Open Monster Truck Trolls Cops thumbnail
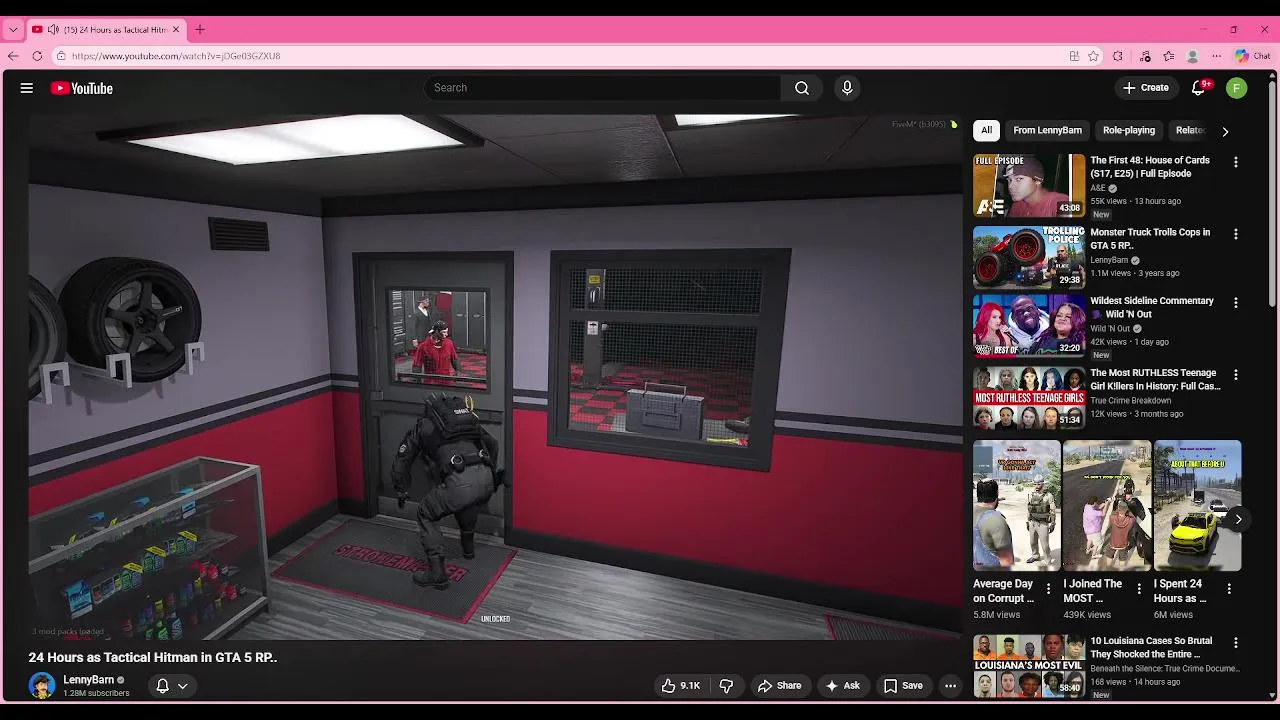Screen dimensions: 1280x720 (x=1029, y=257)
